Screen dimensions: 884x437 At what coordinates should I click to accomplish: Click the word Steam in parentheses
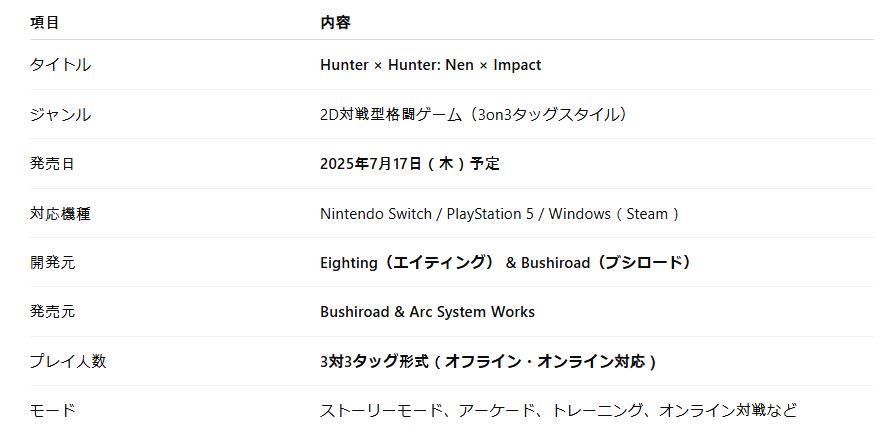click(x=647, y=213)
